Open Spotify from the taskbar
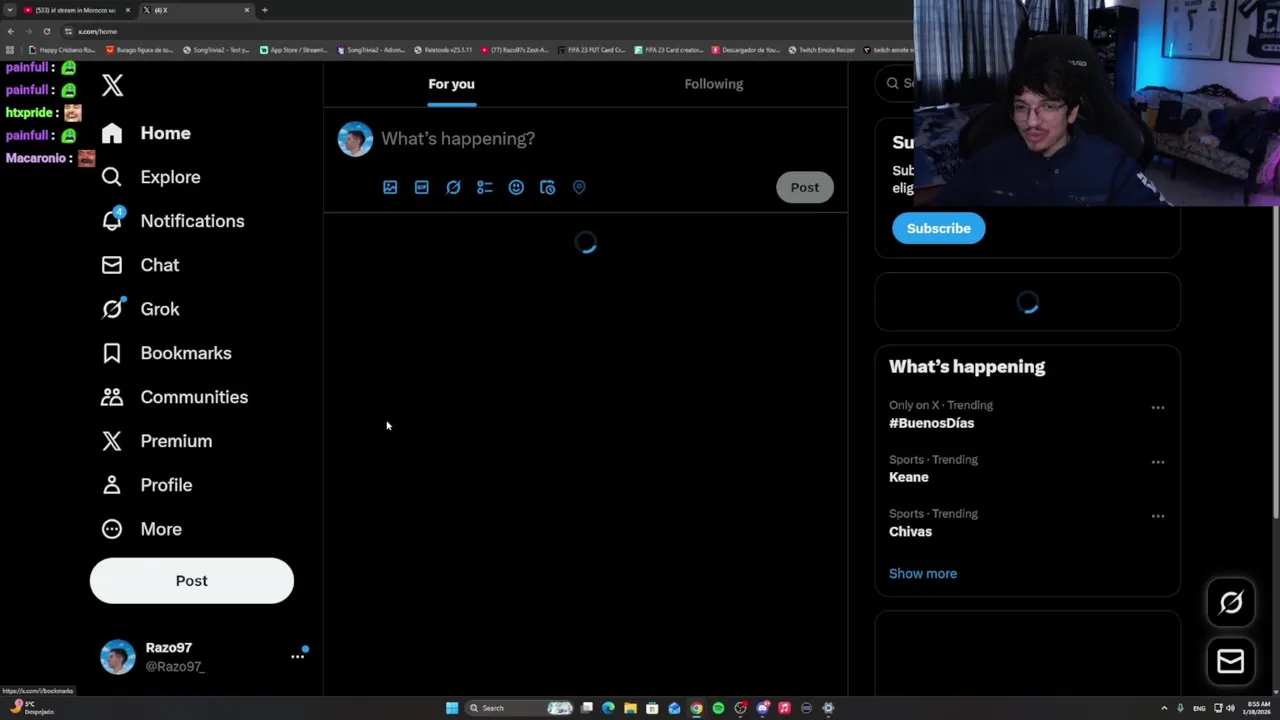1280x720 pixels. click(718, 708)
